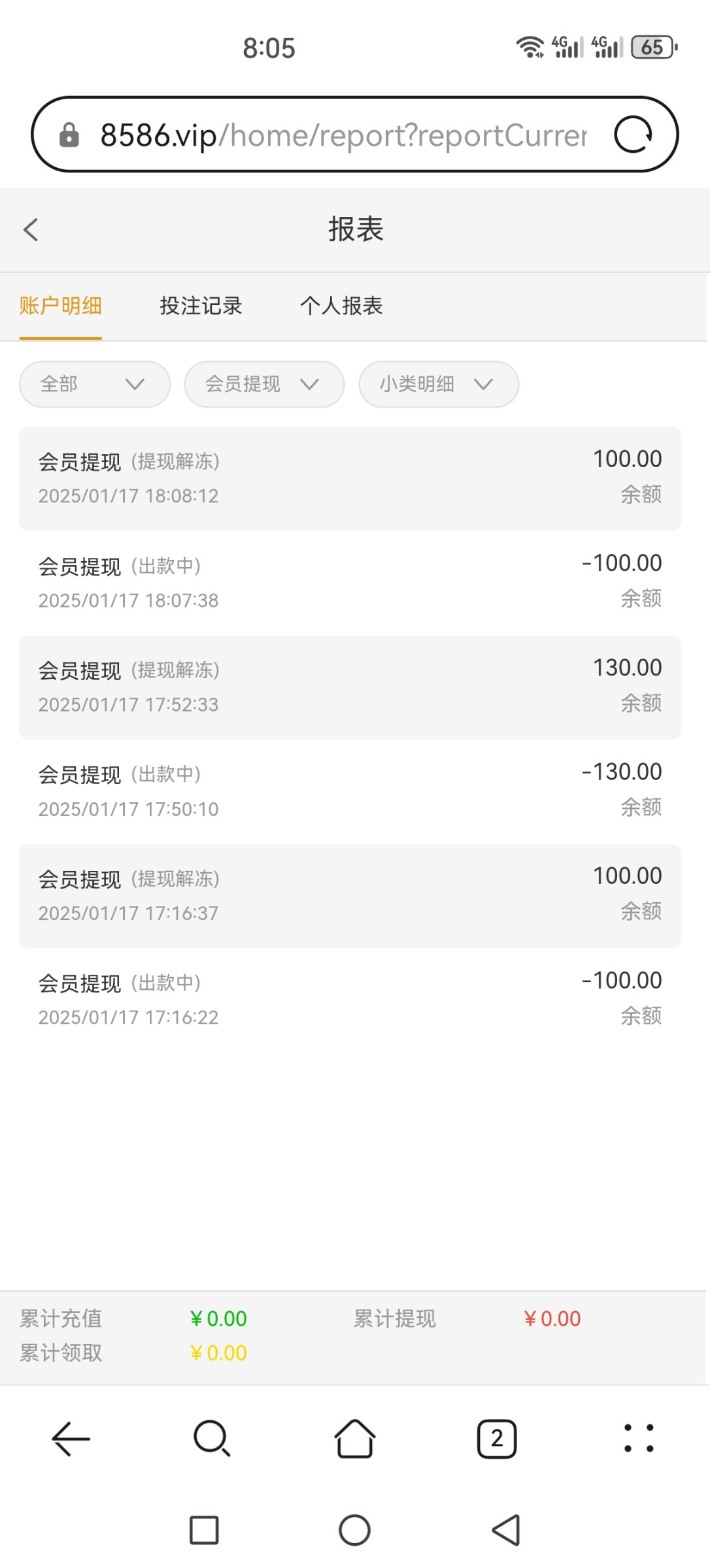Switch to the 投注记录 tab
Viewport: 710px width, 1568px height.
click(201, 306)
